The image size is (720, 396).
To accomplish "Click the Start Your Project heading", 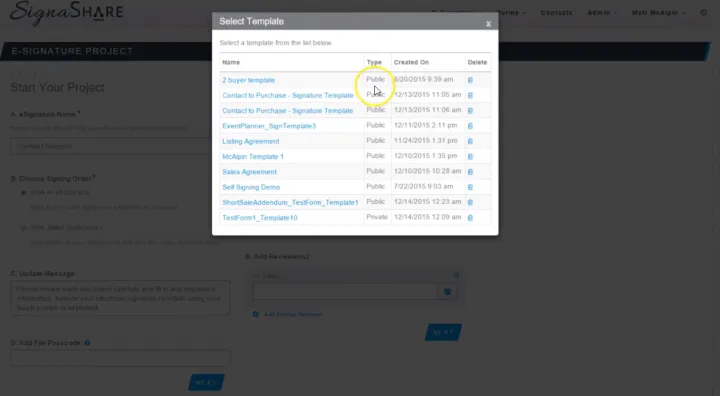I will [57, 87].
